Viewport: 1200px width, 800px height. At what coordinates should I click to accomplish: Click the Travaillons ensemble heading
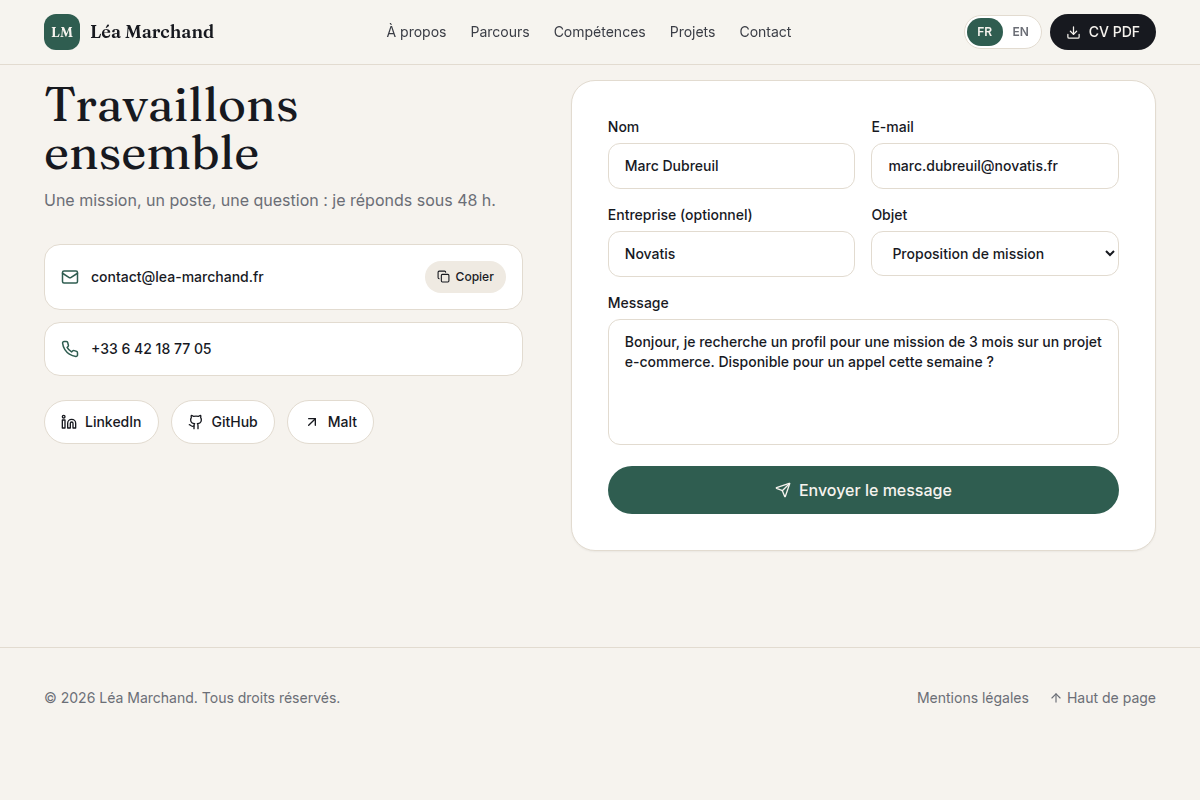click(x=171, y=129)
